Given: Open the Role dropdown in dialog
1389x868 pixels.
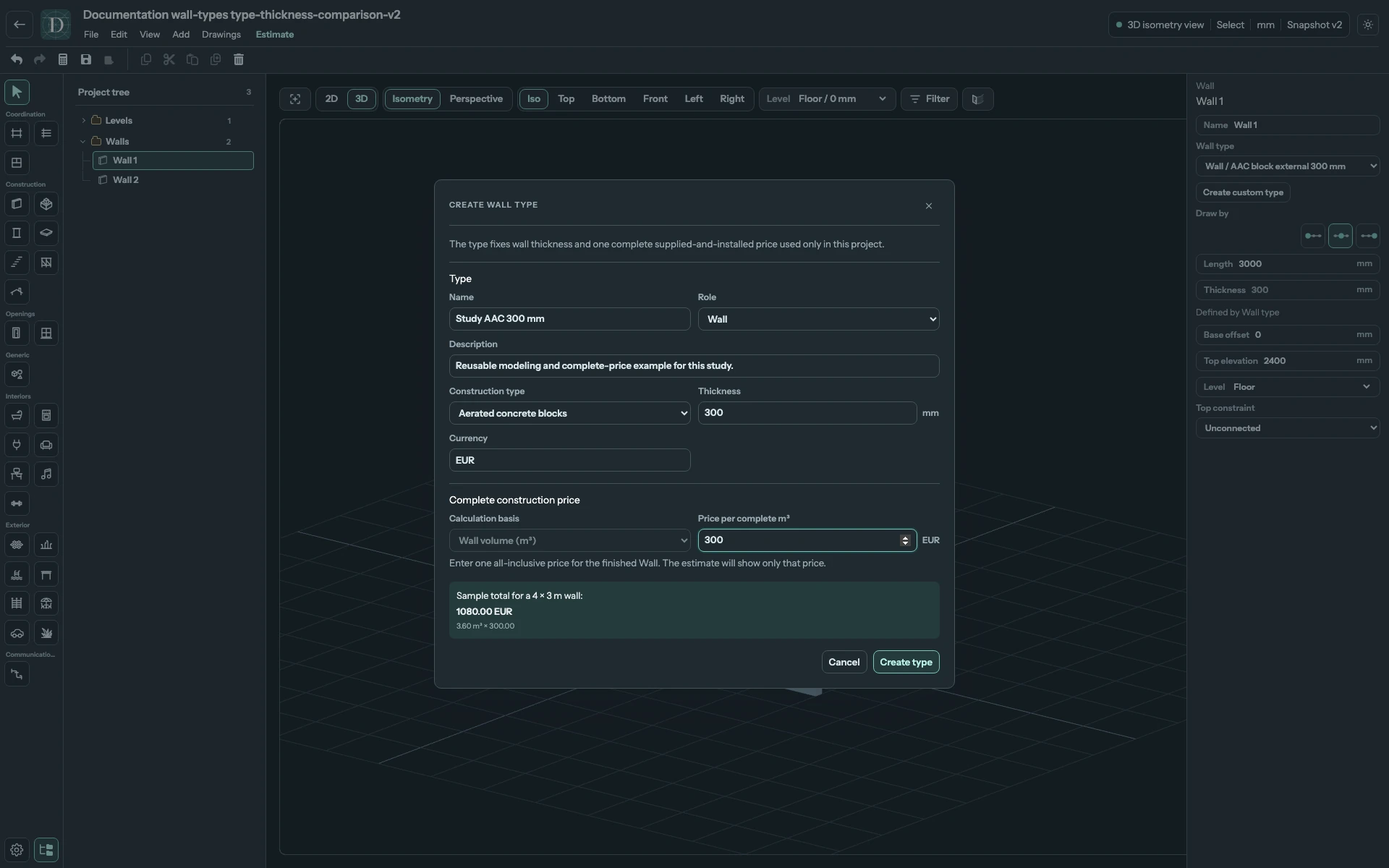Looking at the screenshot, I should pyautogui.click(x=818, y=319).
